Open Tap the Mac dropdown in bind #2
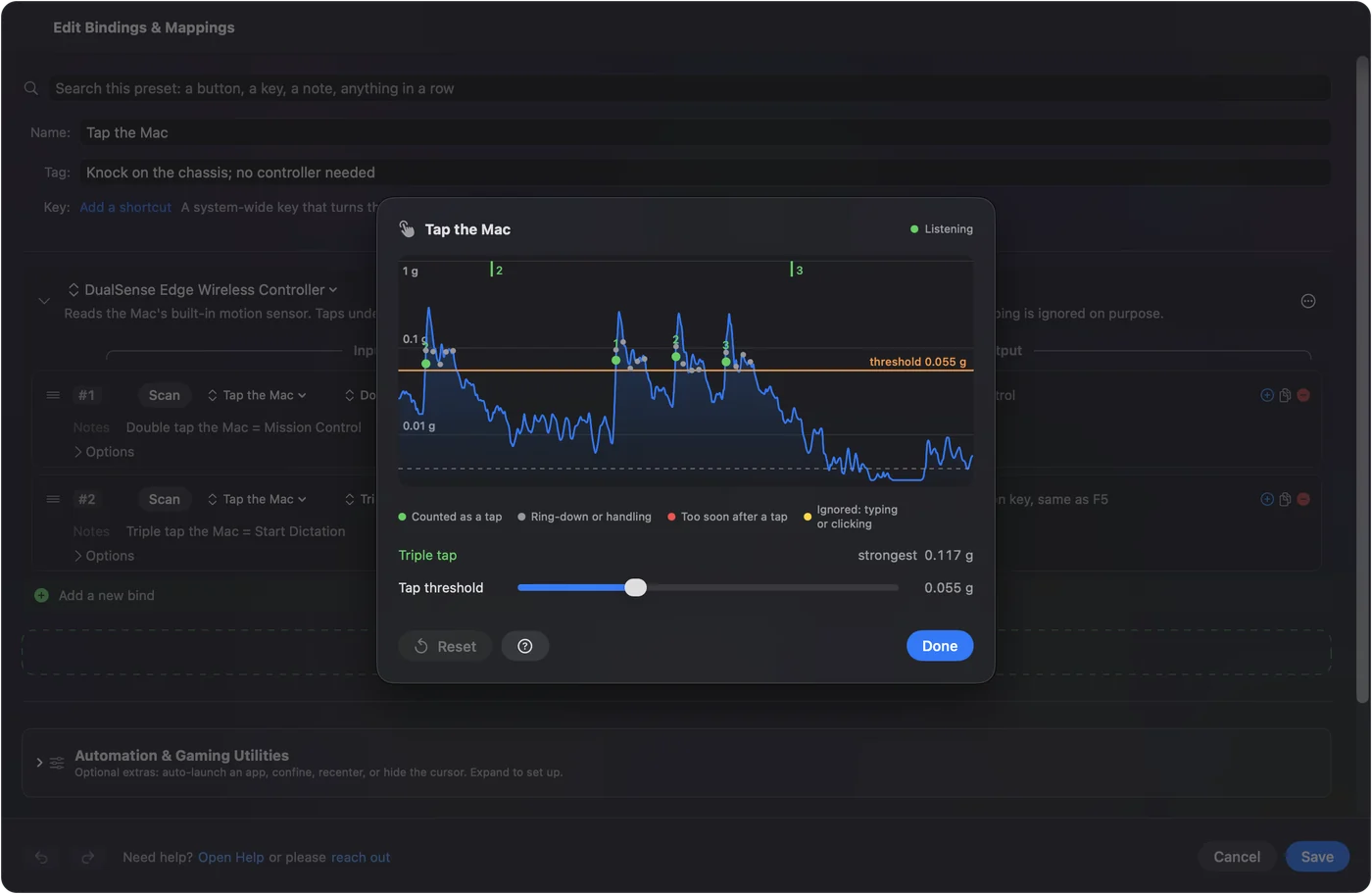 [x=257, y=499]
